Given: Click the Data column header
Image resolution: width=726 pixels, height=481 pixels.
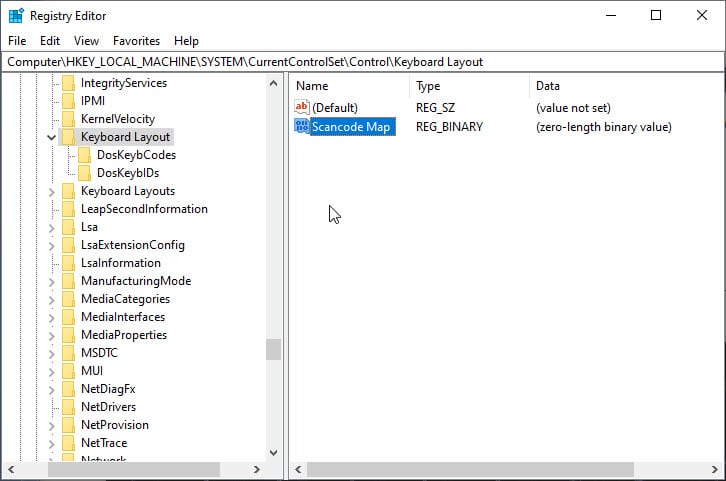Looking at the screenshot, I should coord(626,86).
